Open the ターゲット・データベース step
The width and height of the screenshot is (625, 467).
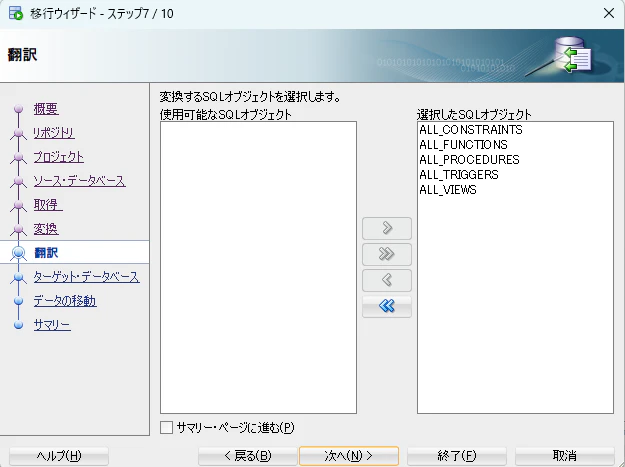click(86, 277)
